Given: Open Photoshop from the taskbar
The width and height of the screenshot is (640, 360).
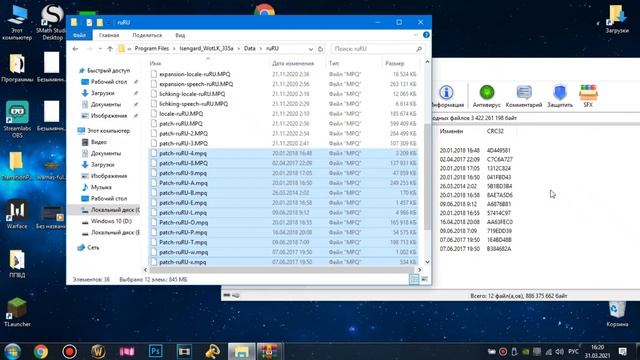Looking at the screenshot, I should [x=156, y=351].
